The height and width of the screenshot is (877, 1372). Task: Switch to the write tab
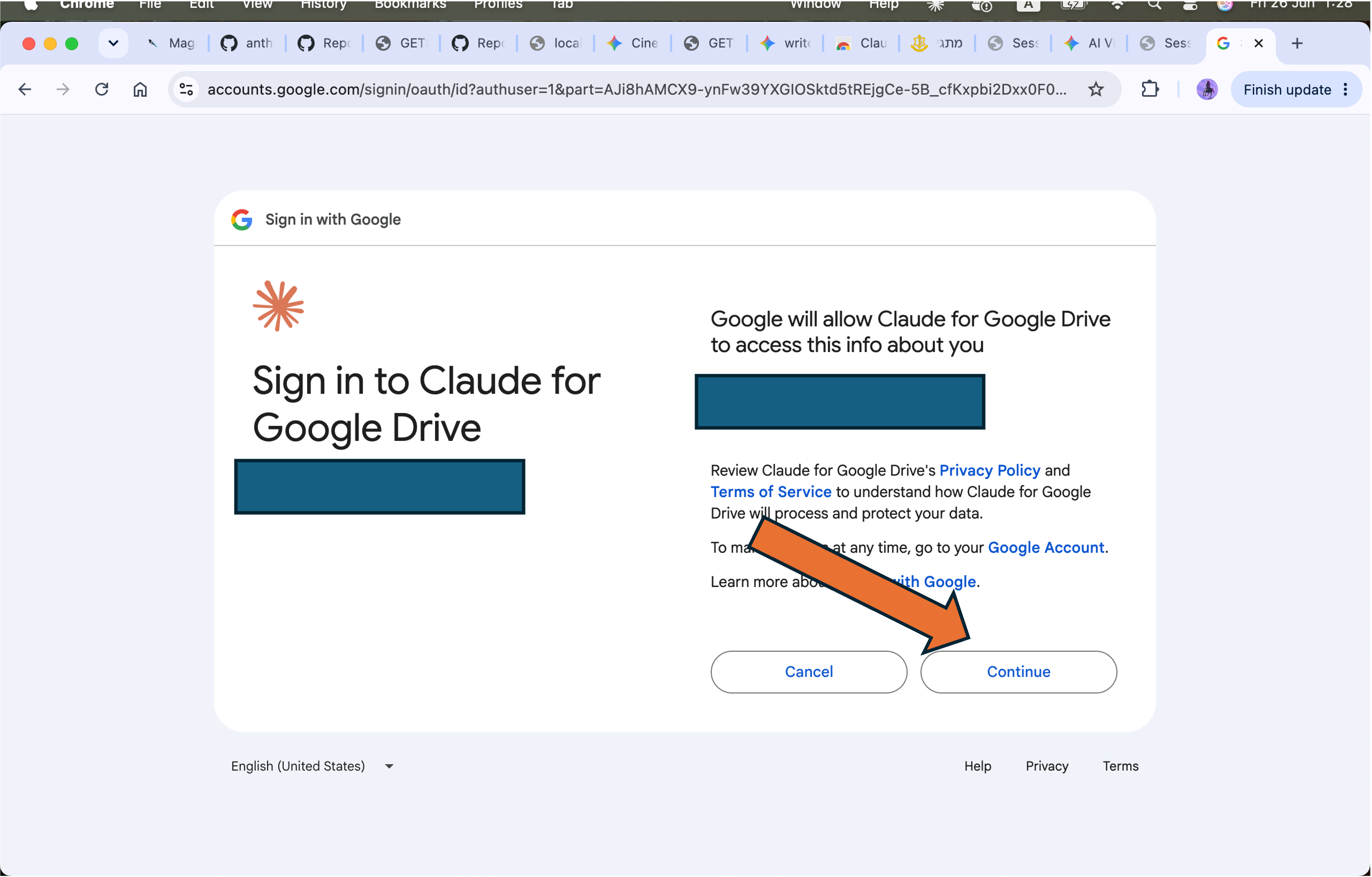[x=785, y=43]
